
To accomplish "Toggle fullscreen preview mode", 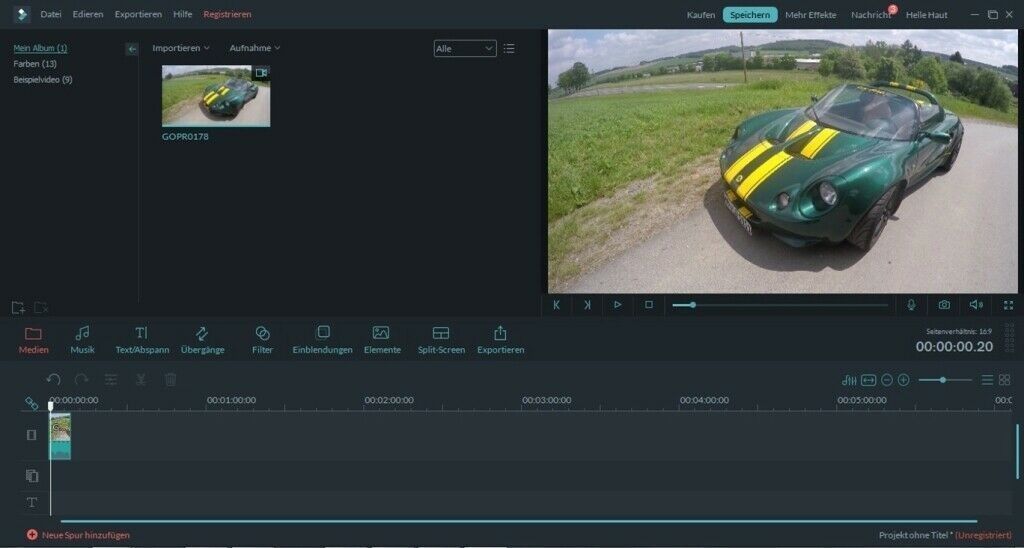I will (x=1007, y=305).
